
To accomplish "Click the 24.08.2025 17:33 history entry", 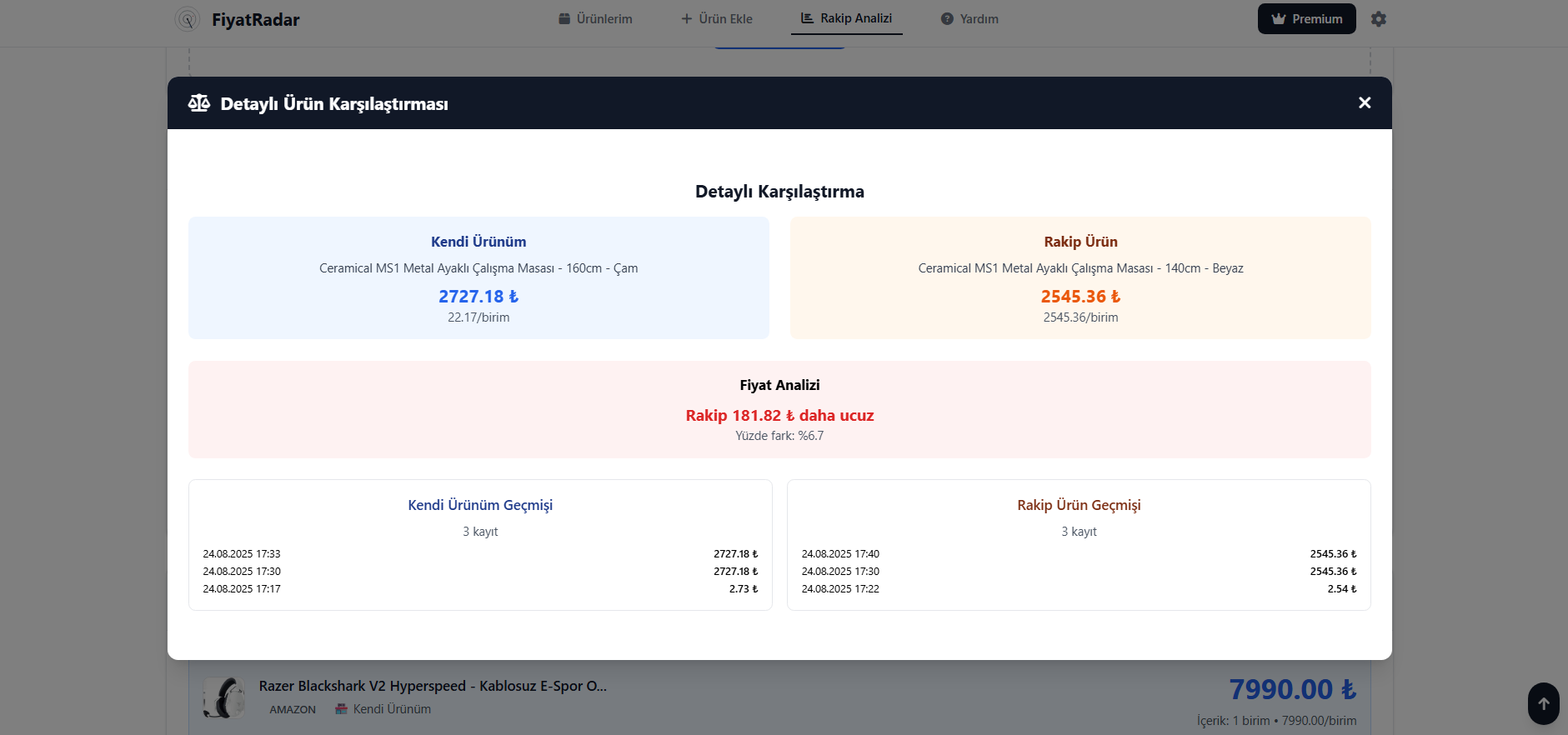I will (242, 554).
